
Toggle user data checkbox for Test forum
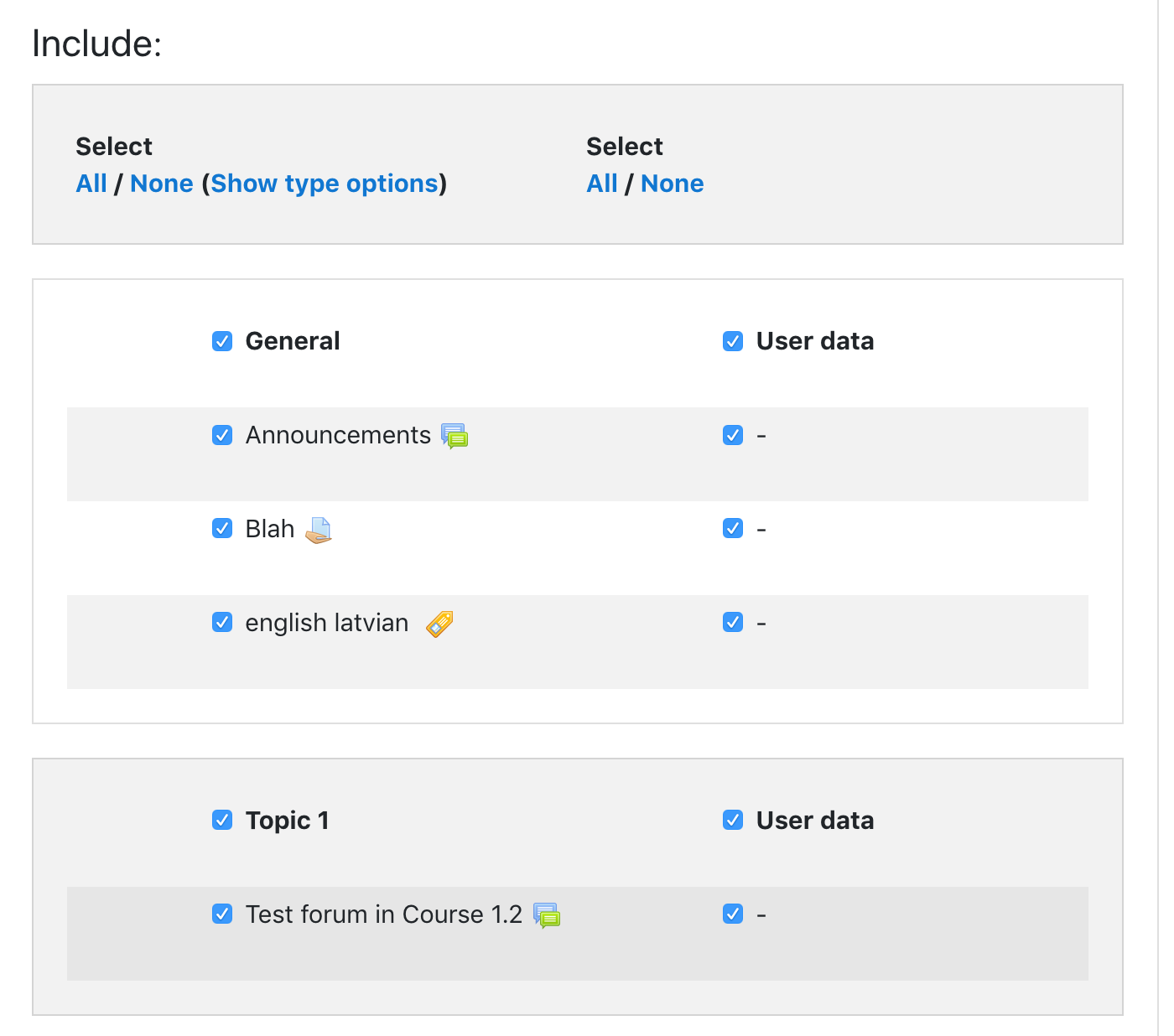(733, 914)
